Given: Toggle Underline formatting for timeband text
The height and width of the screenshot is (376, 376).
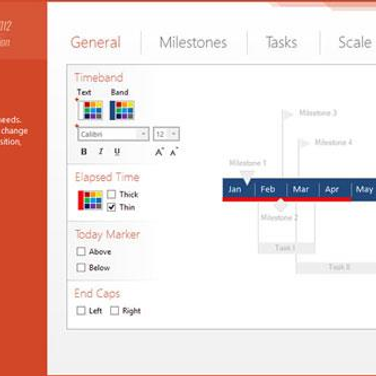Looking at the screenshot, I should tap(117, 152).
